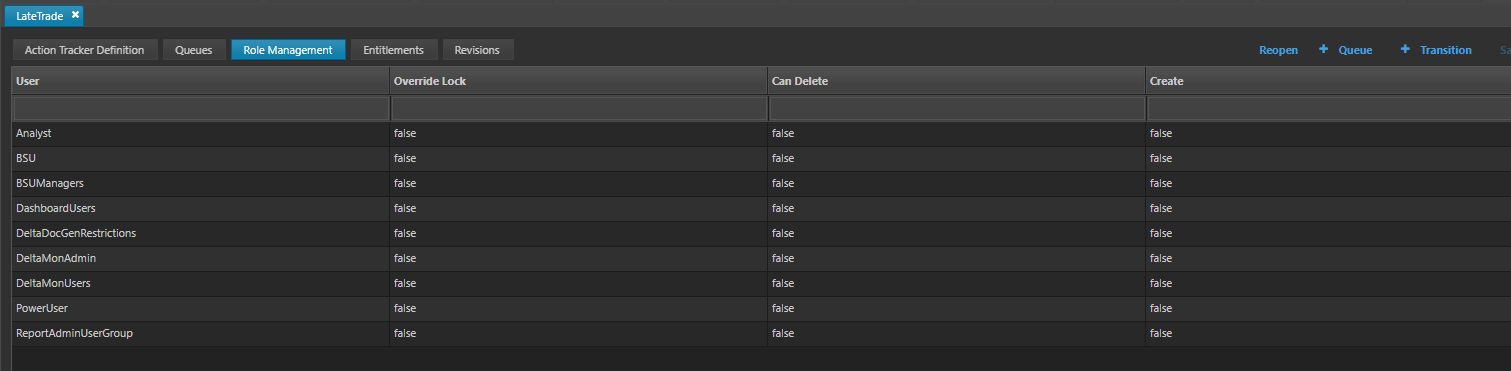Click the Queue link
1511x371 pixels.
click(1355, 50)
